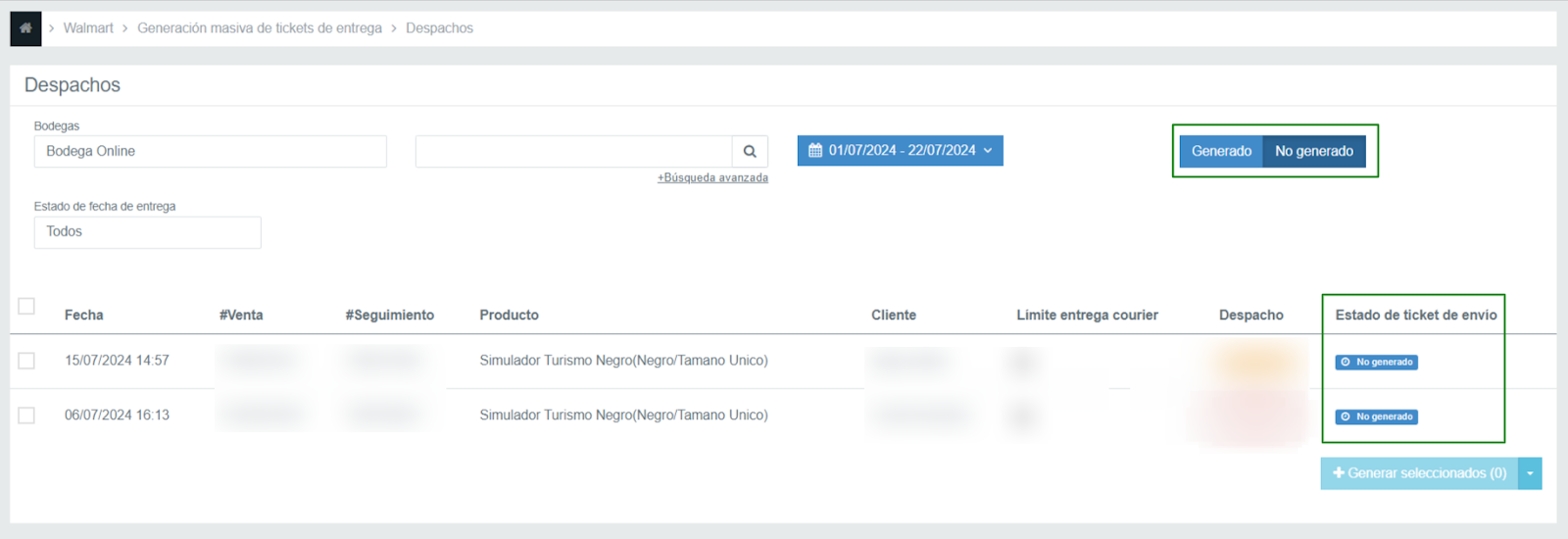Click product name in 15/07/2024 row

[x=623, y=361]
